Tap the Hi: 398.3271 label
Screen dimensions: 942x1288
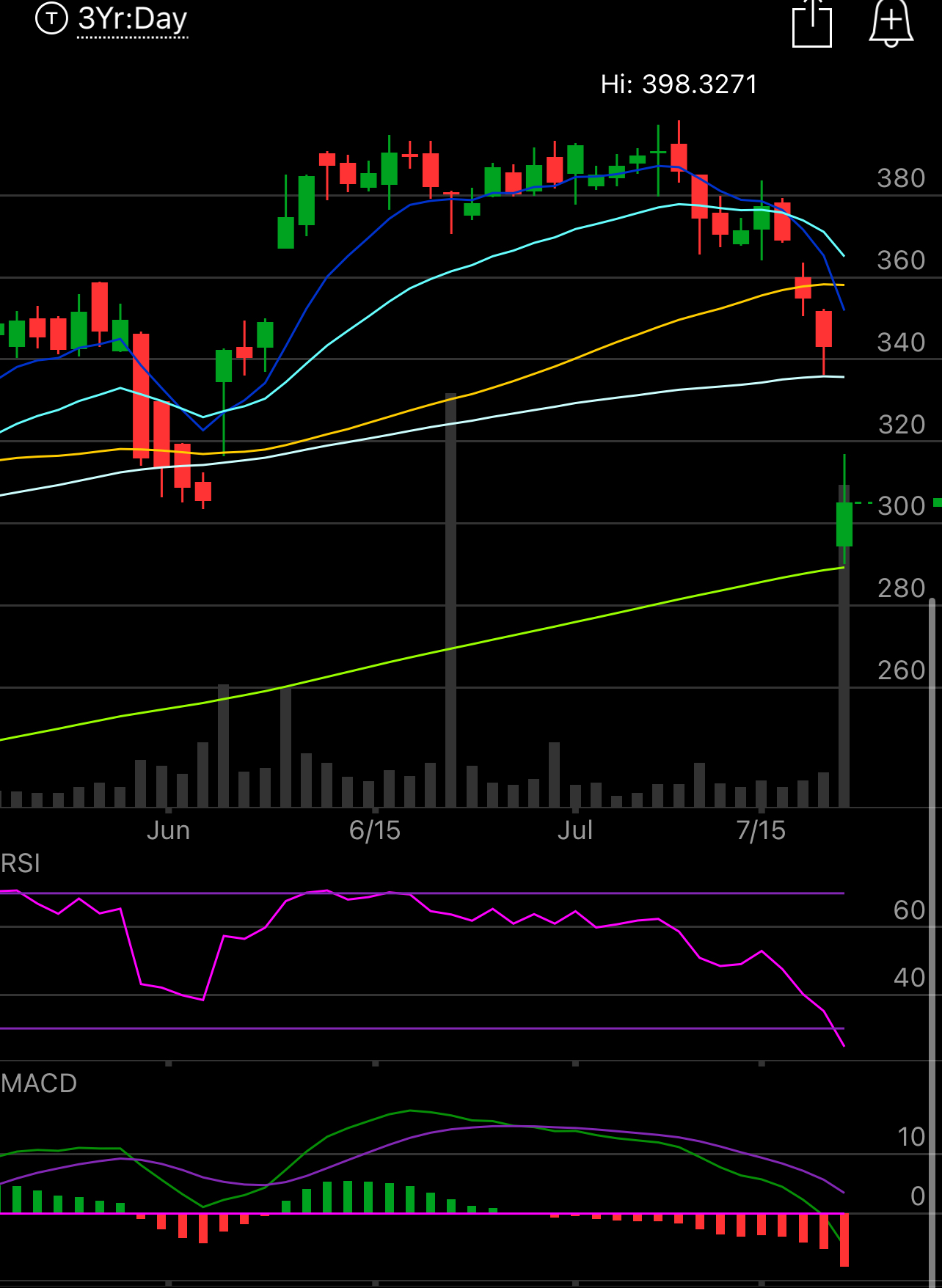point(679,84)
